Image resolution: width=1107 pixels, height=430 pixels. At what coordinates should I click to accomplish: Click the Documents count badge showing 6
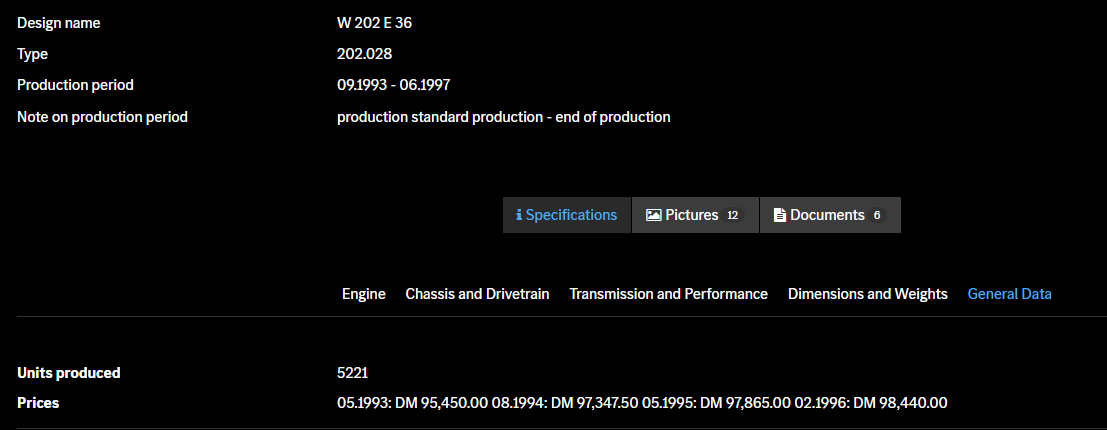coord(877,215)
